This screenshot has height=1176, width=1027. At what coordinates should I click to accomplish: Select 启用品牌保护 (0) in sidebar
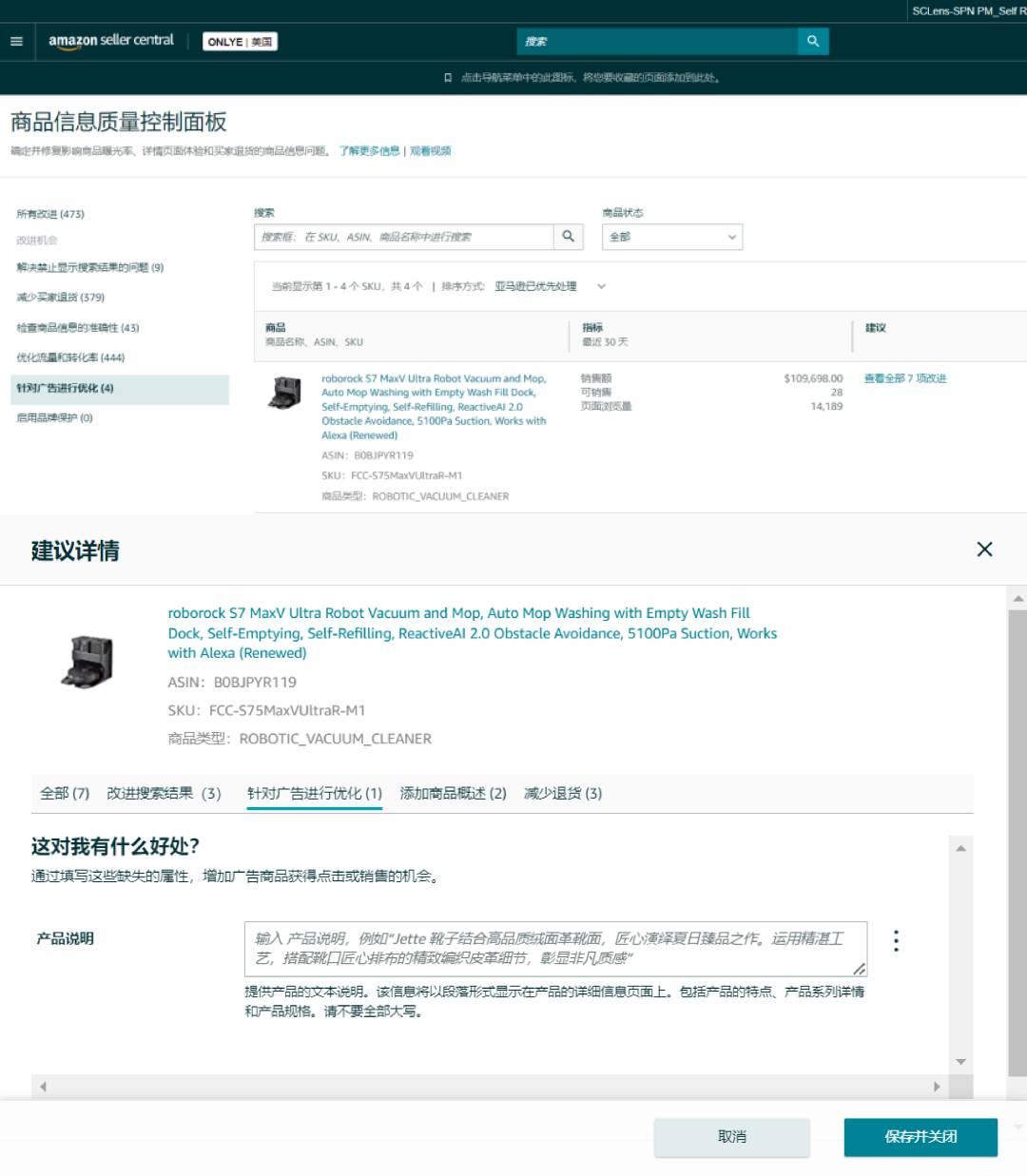pyautogui.click(x=54, y=418)
